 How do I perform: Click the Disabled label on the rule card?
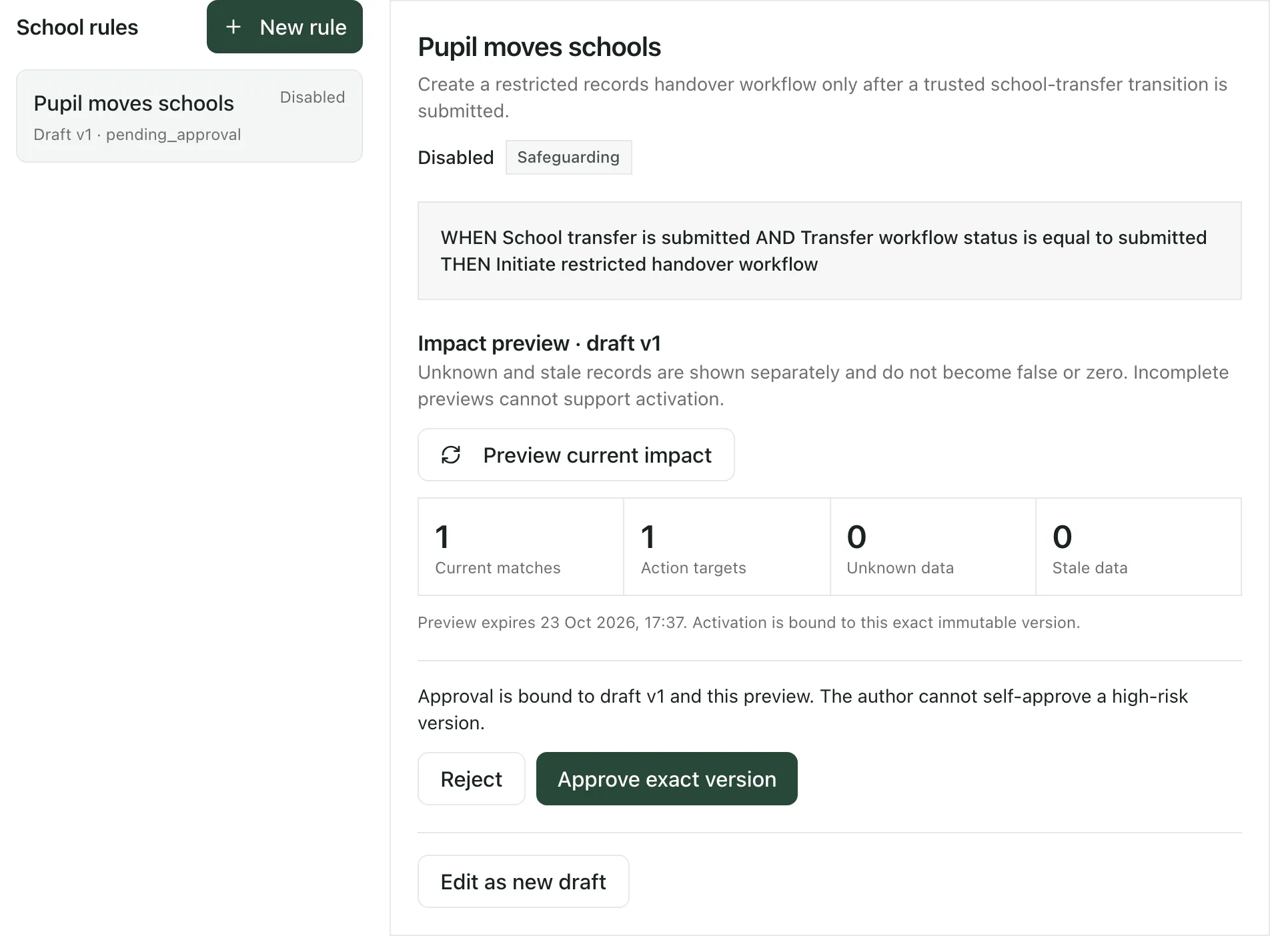click(x=312, y=97)
